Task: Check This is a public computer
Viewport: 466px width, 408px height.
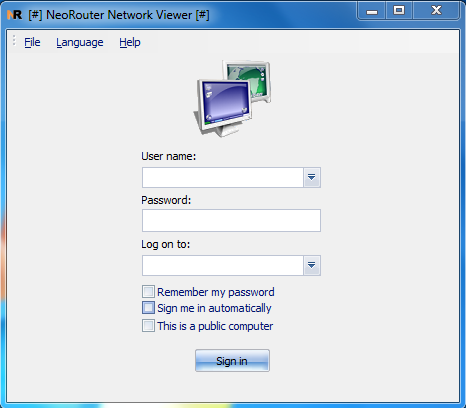Action: (148, 325)
